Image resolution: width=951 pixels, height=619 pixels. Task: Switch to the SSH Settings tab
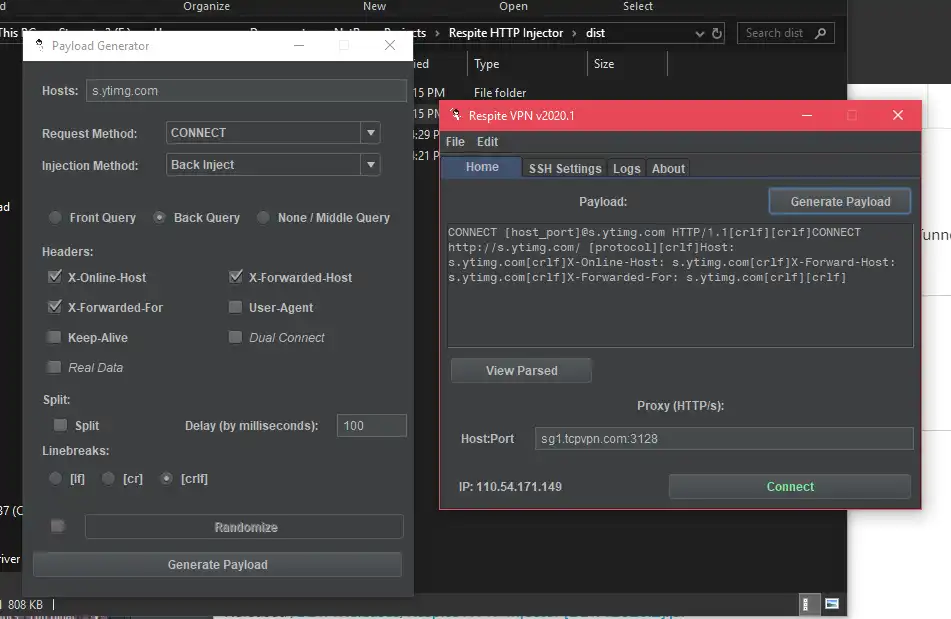pos(565,169)
